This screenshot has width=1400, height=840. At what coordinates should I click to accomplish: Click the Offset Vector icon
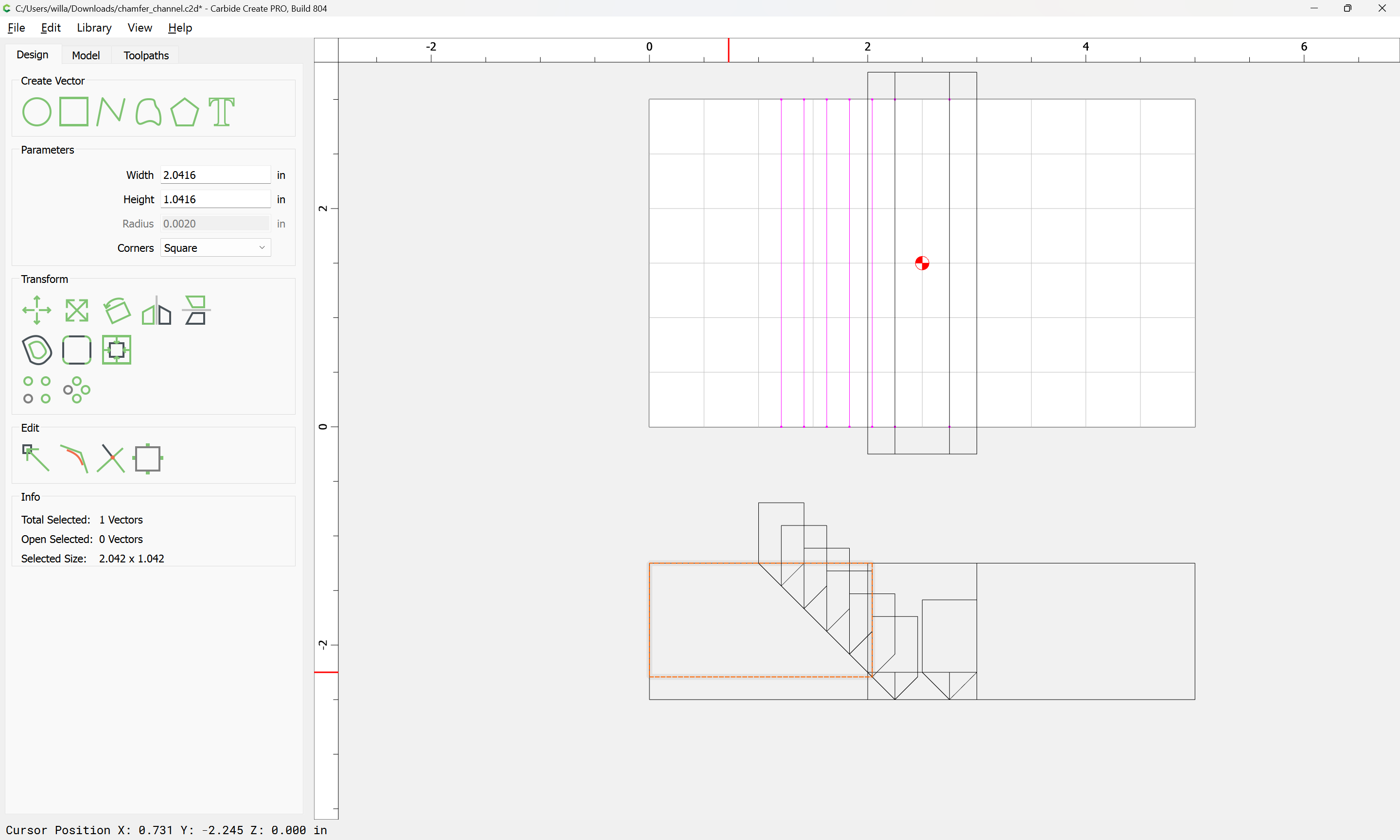37,350
